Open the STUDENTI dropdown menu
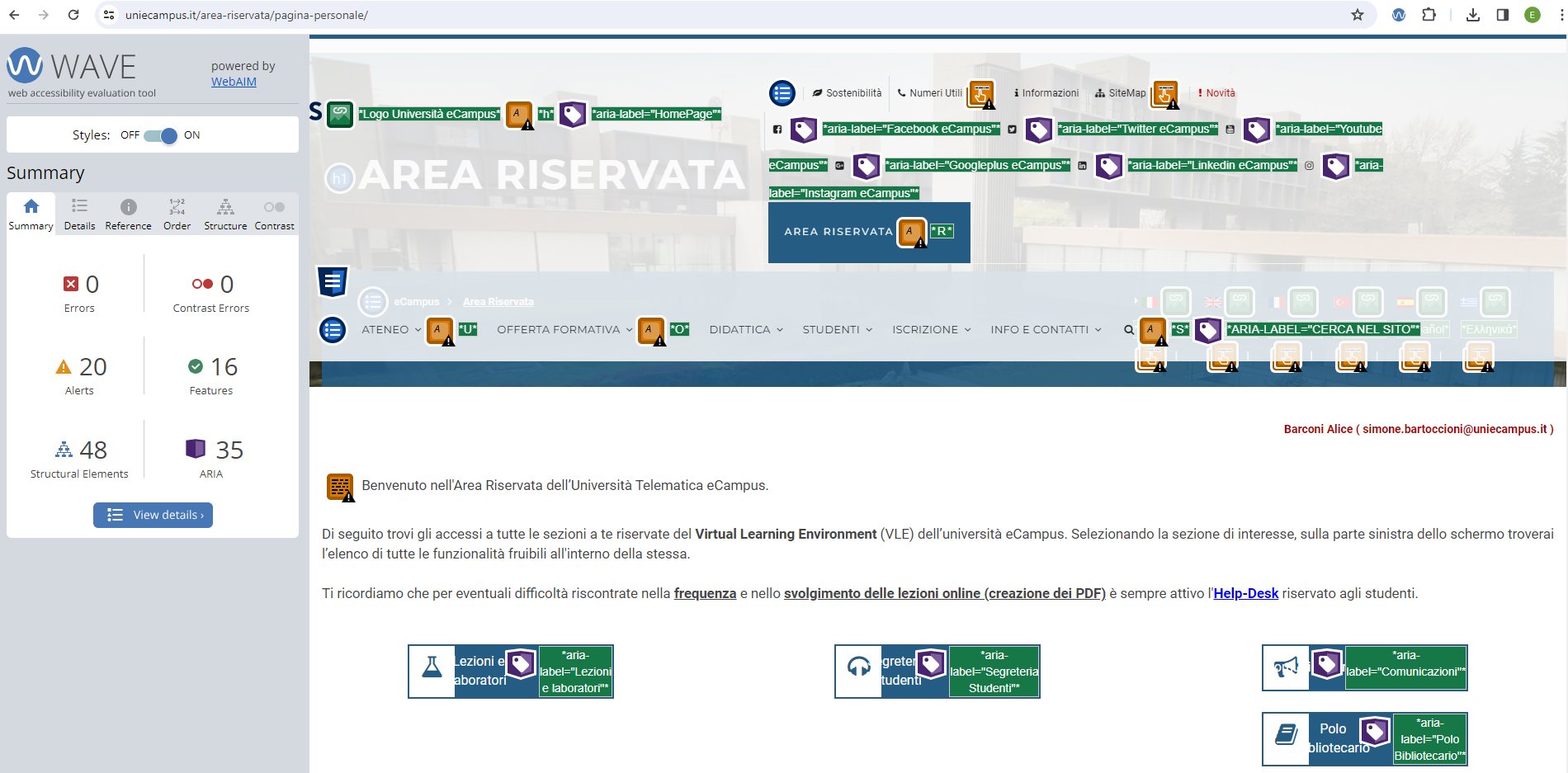The height and width of the screenshot is (773, 1568). [x=837, y=329]
